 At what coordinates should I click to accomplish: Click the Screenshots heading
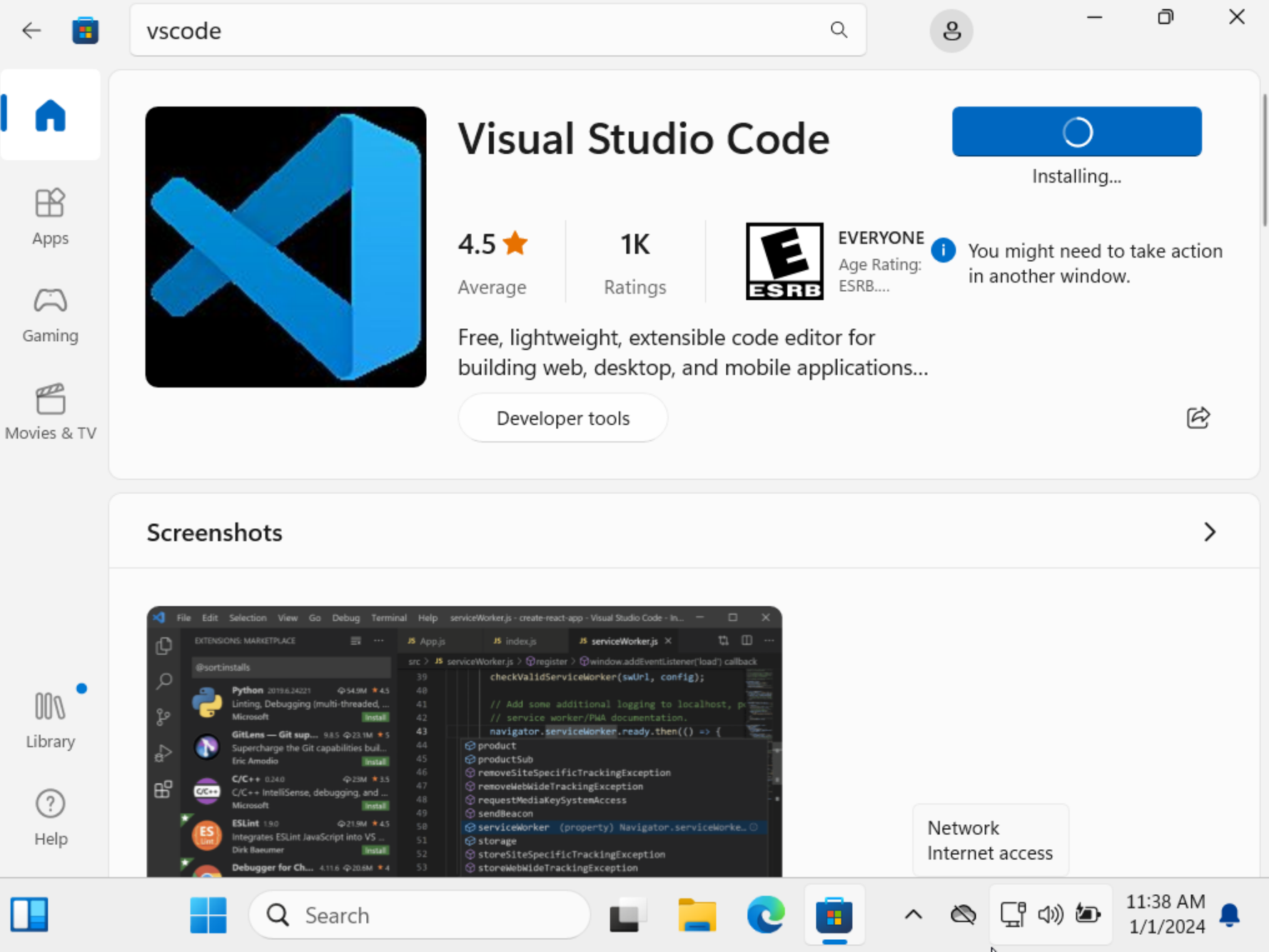[x=214, y=532]
